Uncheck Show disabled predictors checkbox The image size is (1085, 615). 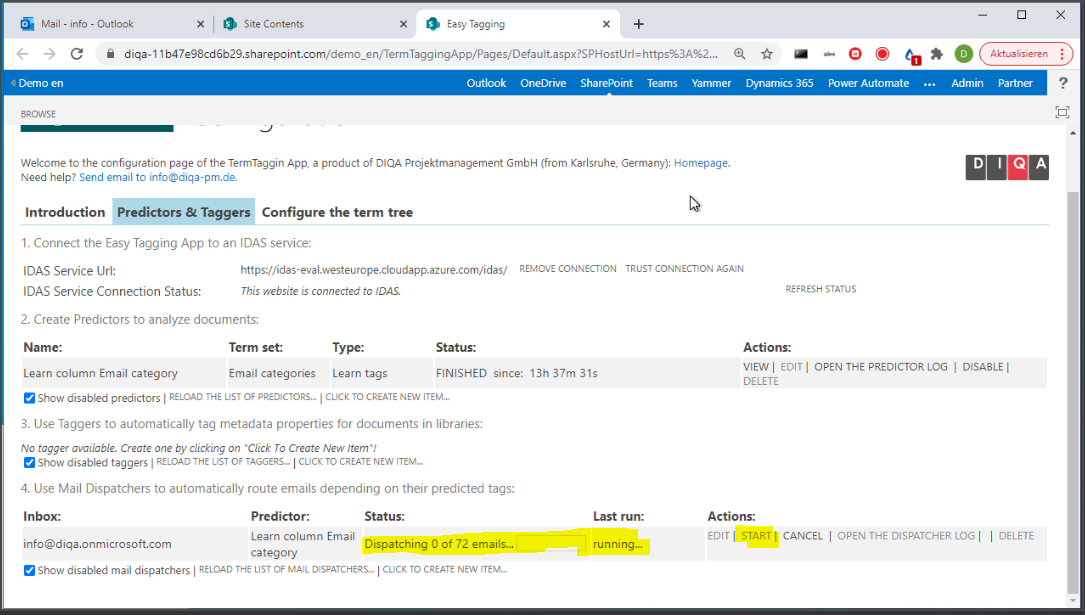[x=29, y=398]
